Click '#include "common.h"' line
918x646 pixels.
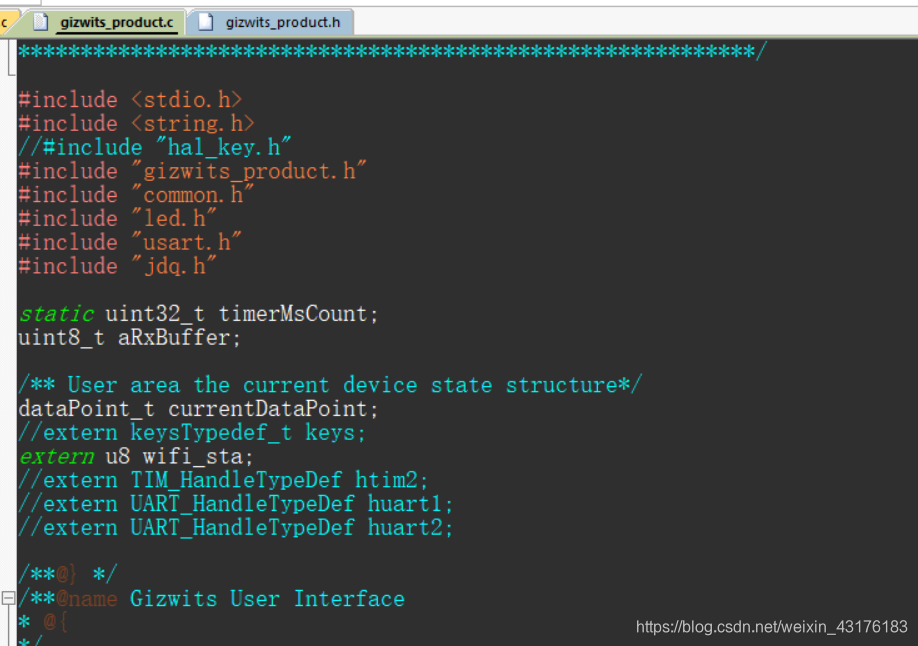[136, 194]
